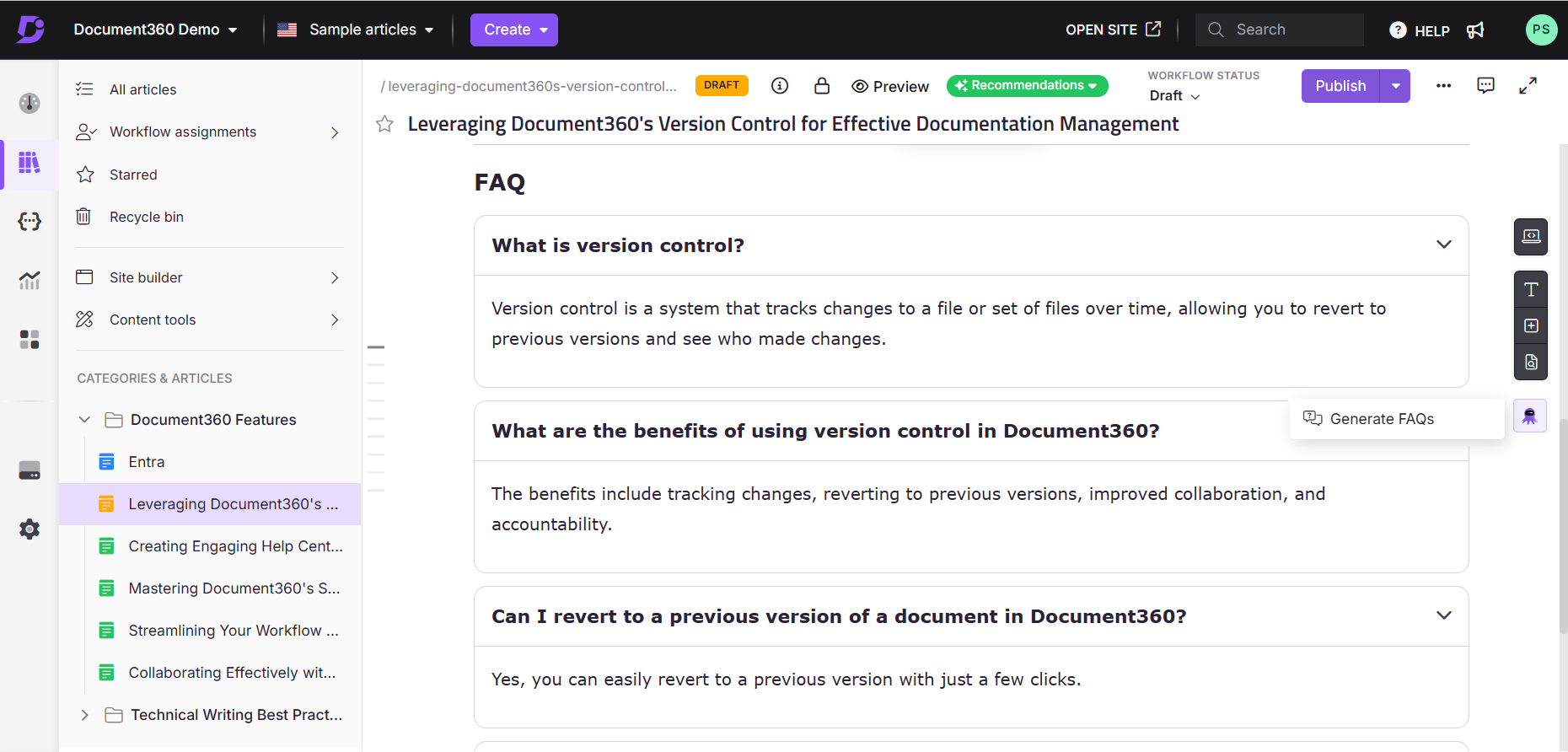Click the HELP button
Image resolution: width=1568 pixels, height=752 pixels.
[x=1420, y=30]
